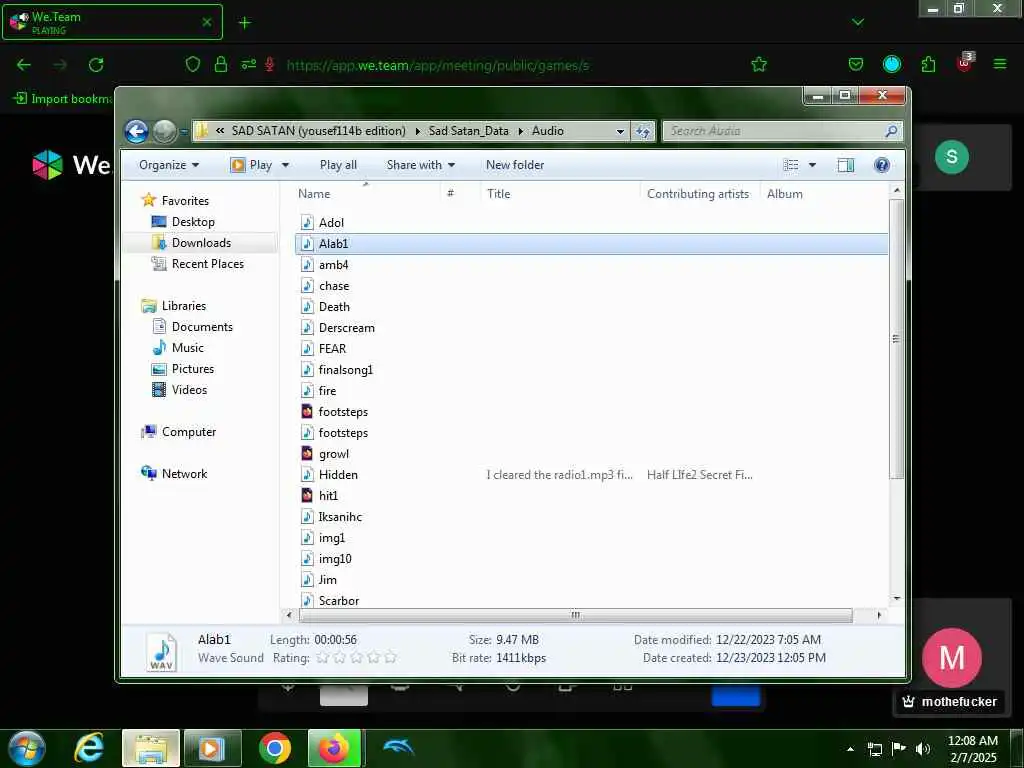Select Network in the navigation pane
Screen dimensions: 1024x768
point(184,474)
